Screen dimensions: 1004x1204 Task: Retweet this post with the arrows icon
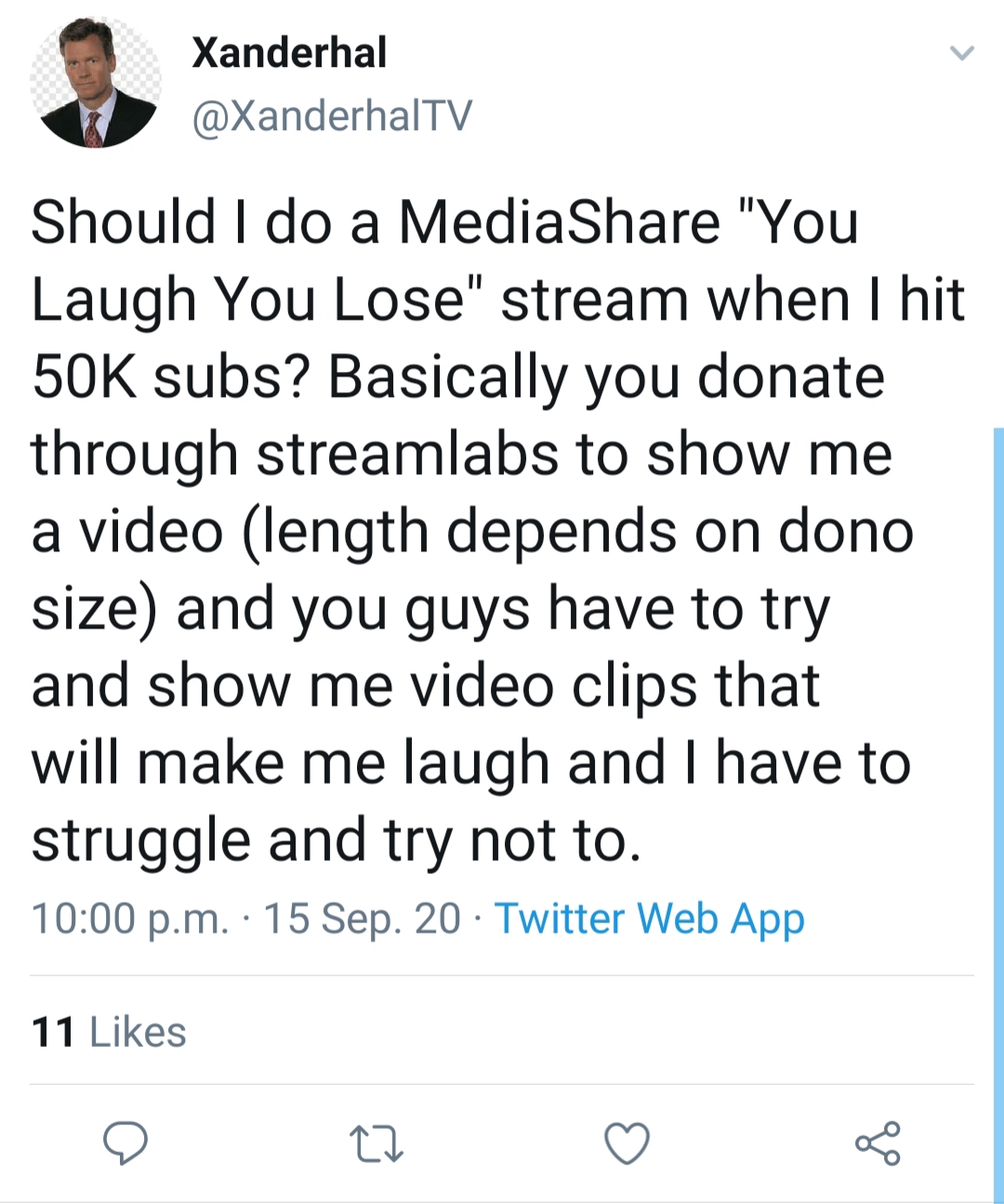point(376,1144)
